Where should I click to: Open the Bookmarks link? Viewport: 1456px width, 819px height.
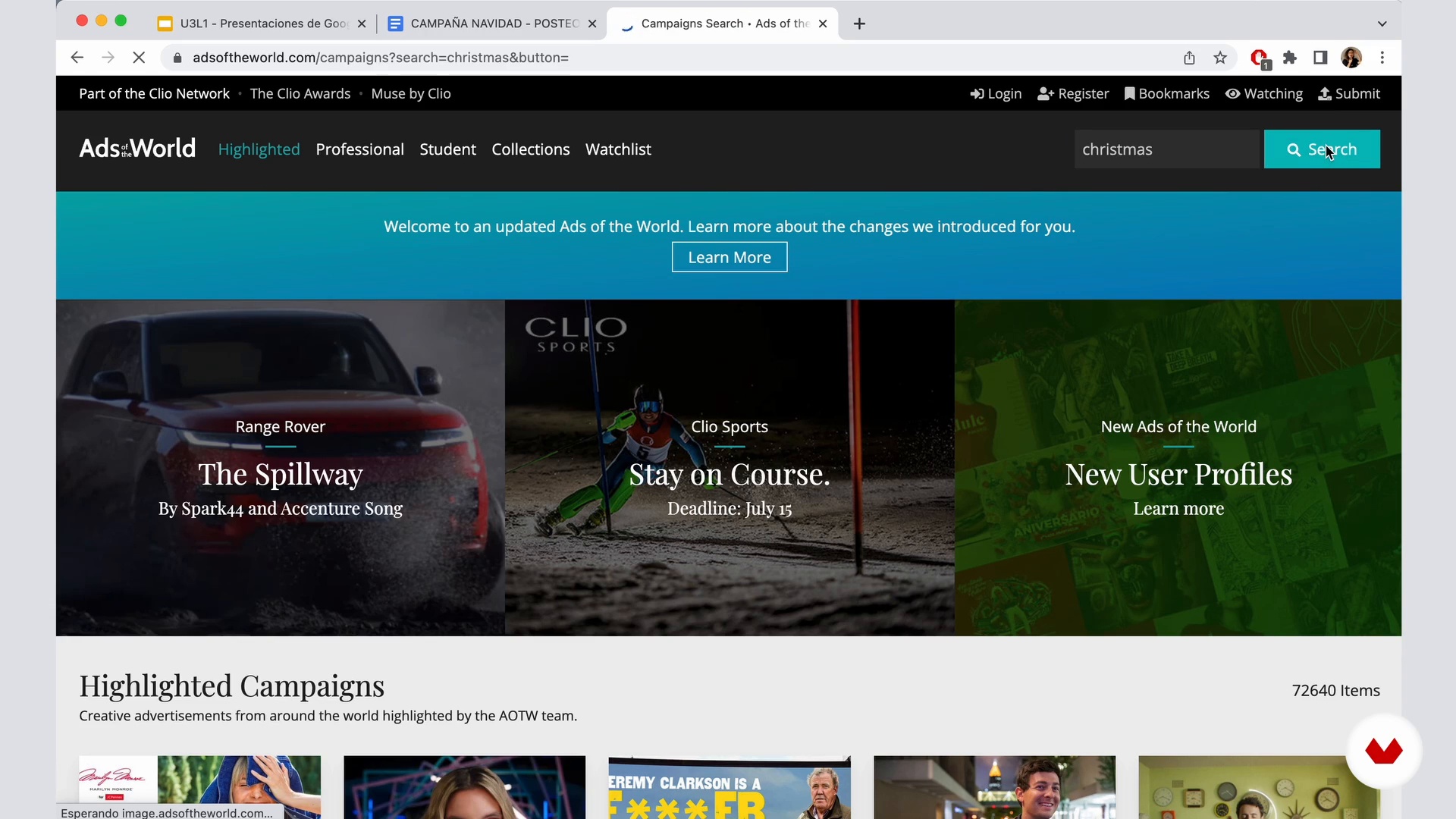point(1166,94)
